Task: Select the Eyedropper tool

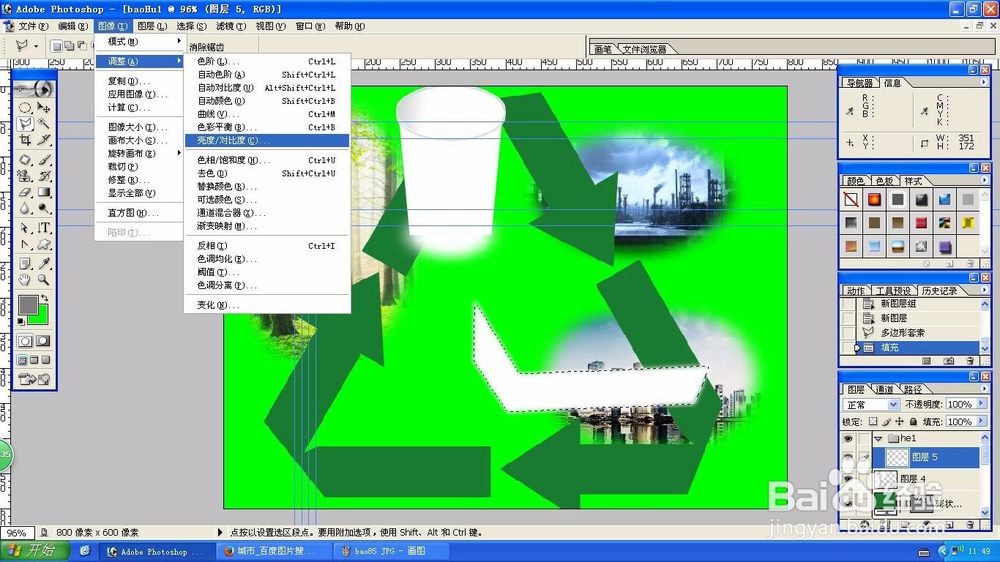Action: (x=43, y=263)
